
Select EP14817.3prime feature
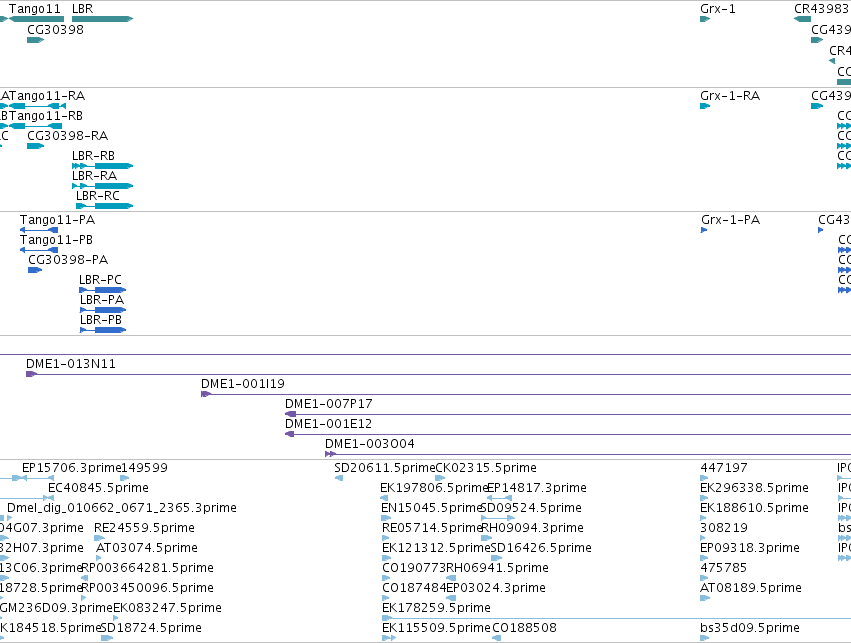point(499,498)
